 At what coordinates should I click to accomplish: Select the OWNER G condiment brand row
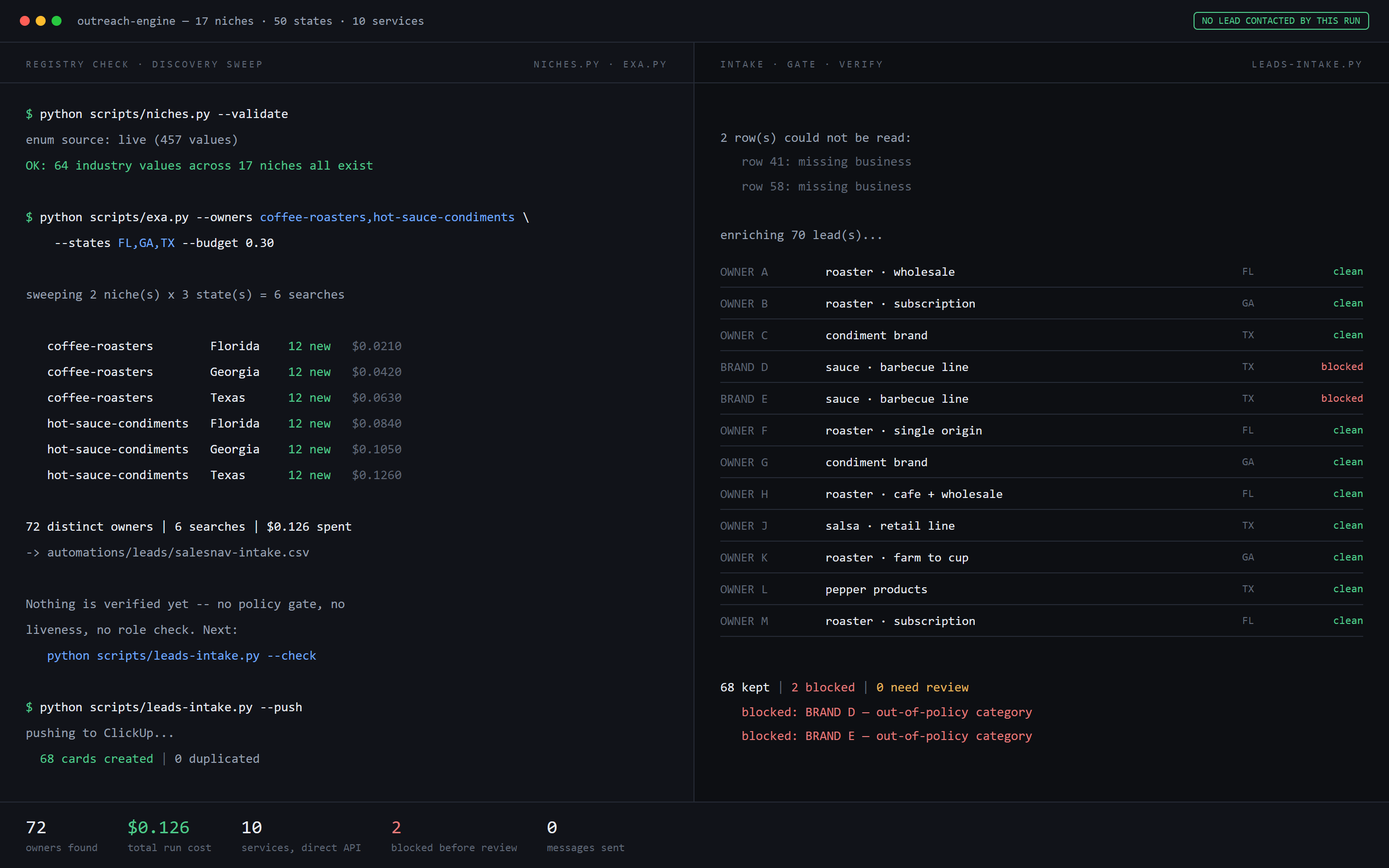[1041, 462]
